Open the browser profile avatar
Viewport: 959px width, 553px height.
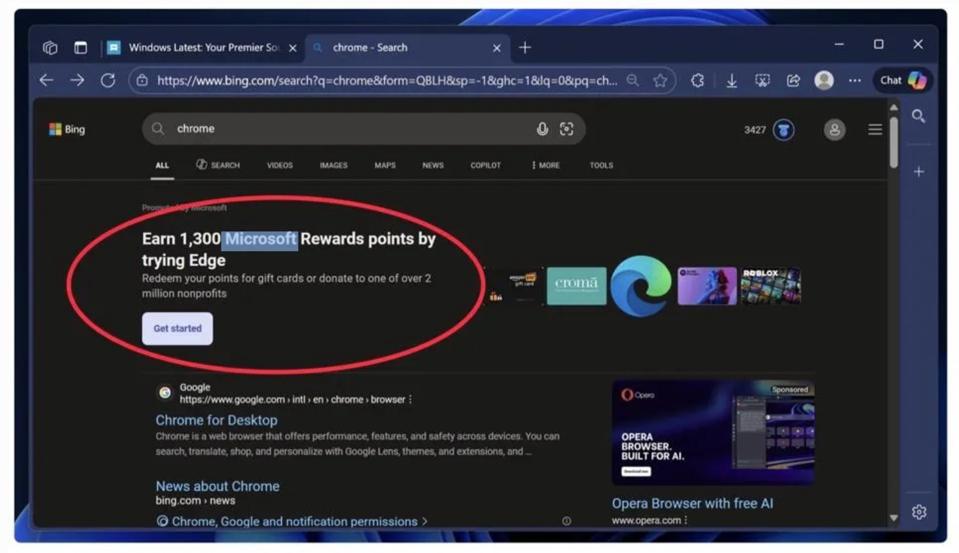(x=824, y=80)
